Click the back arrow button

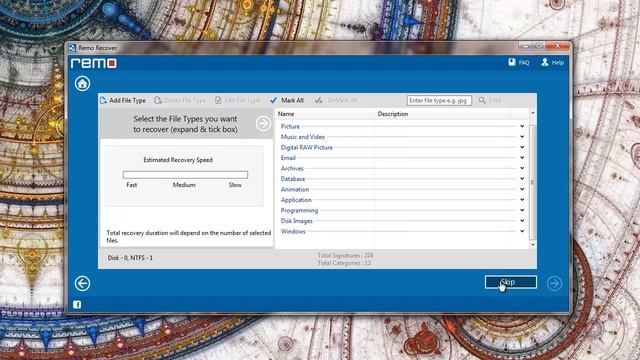click(82, 283)
